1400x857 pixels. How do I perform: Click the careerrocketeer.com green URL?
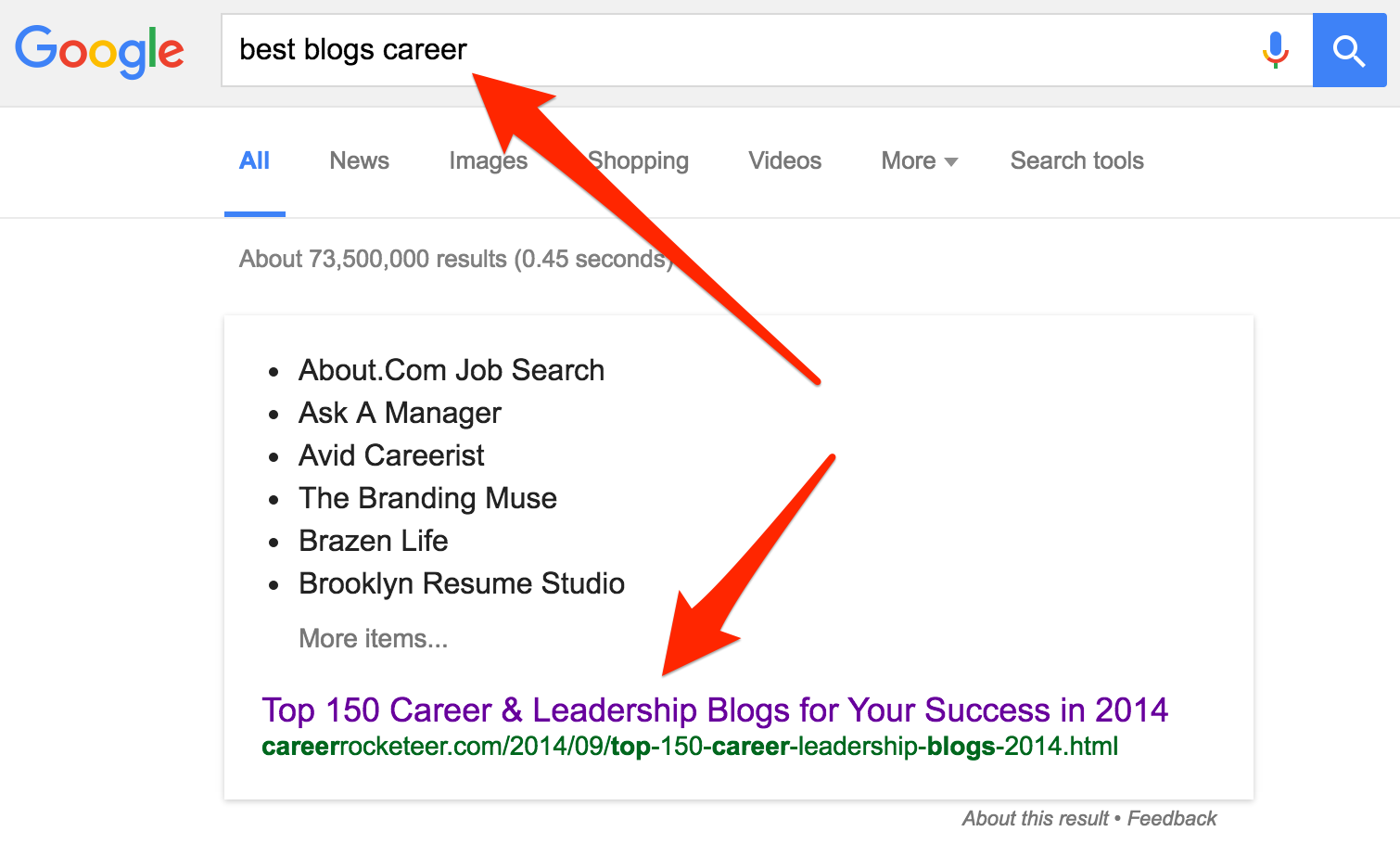point(690,746)
